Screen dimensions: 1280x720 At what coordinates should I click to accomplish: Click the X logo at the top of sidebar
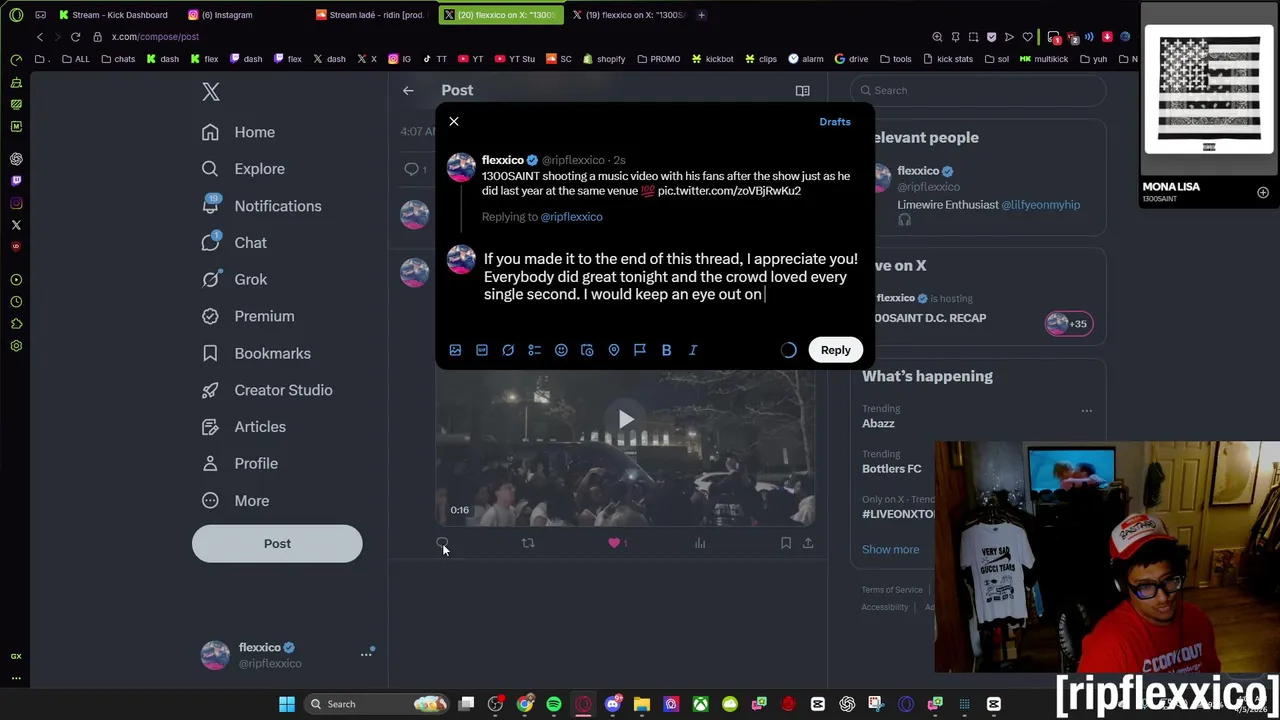click(x=211, y=92)
